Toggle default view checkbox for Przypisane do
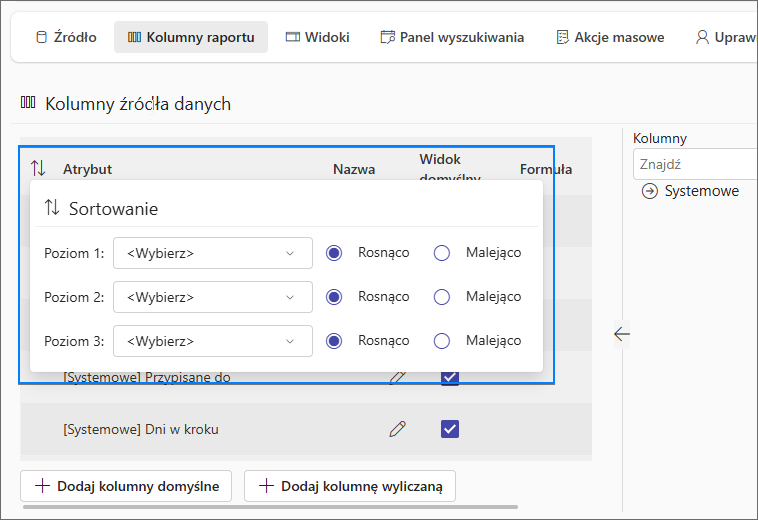Image resolution: width=758 pixels, height=520 pixels. (450, 377)
